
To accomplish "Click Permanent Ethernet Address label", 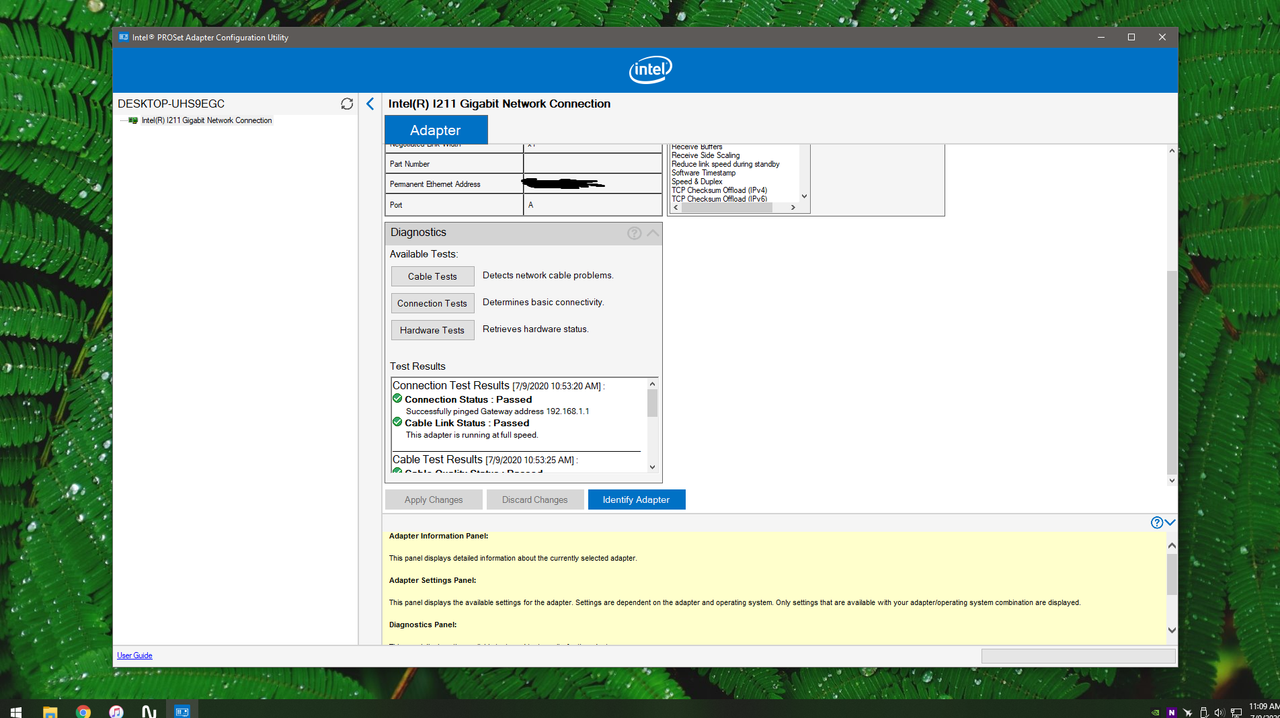I will click(435, 184).
